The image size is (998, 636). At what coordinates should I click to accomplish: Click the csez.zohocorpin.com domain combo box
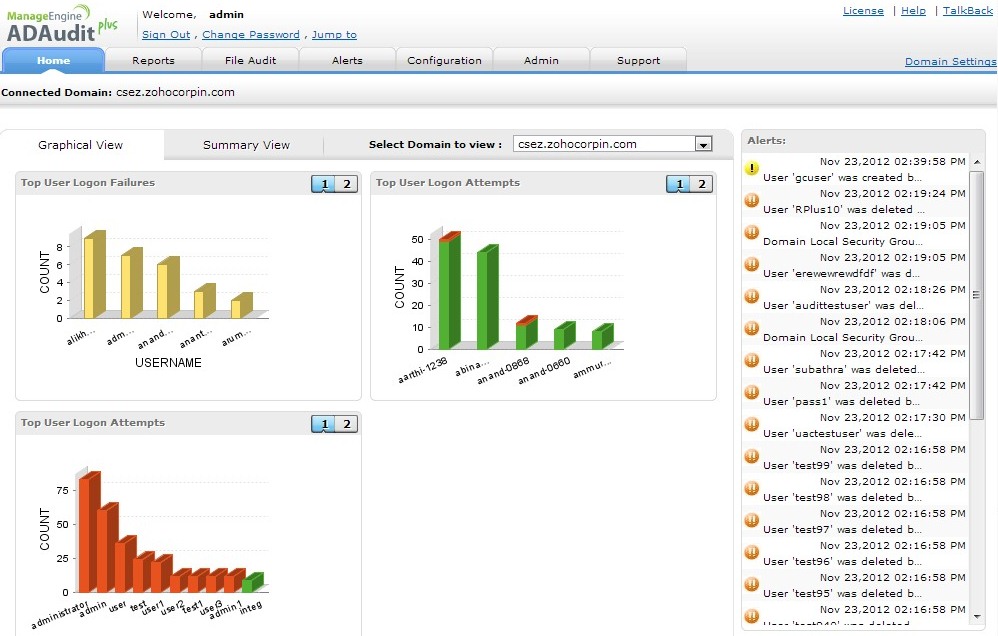click(x=612, y=145)
